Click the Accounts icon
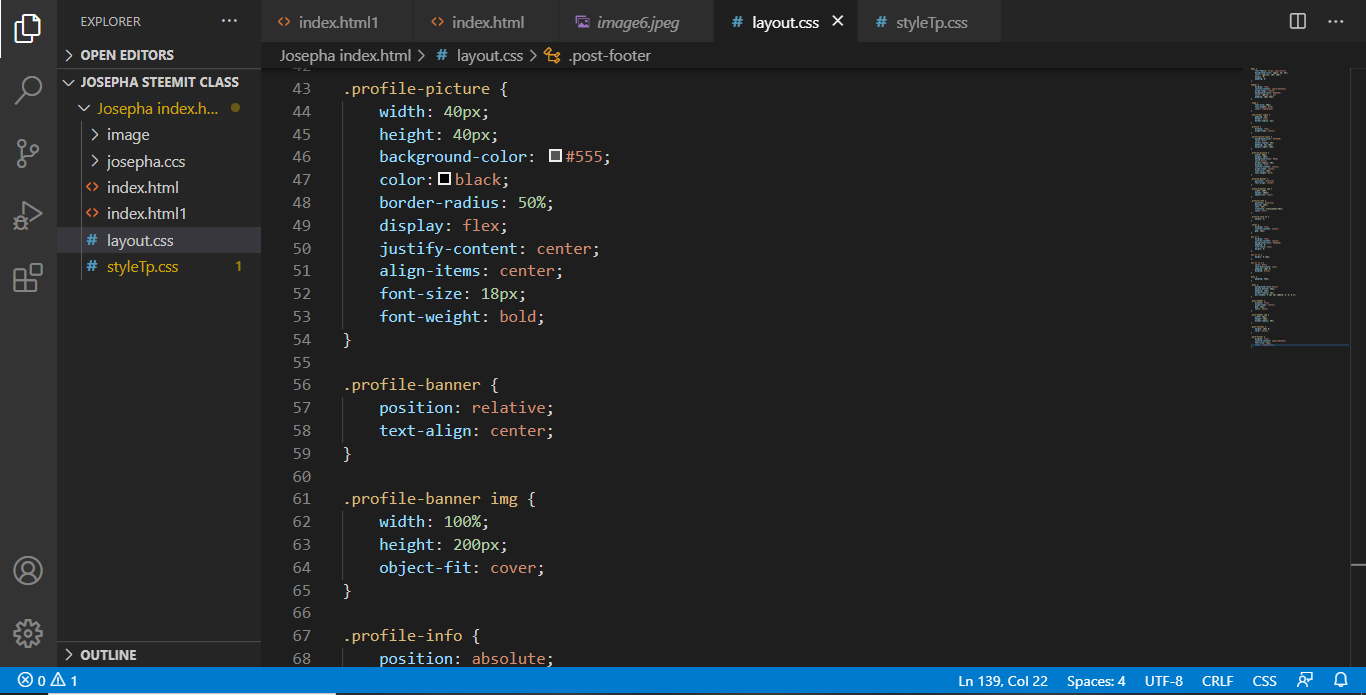 pos(28,571)
